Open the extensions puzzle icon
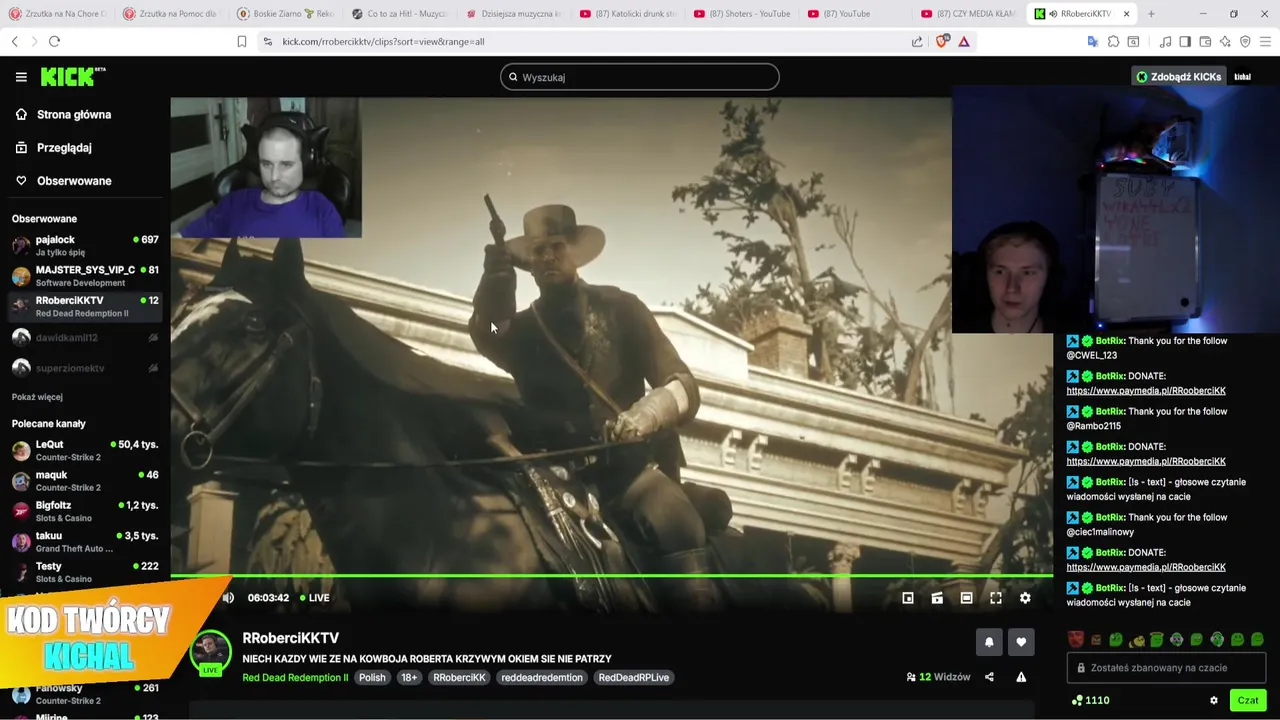1280x720 pixels. coord(1113,41)
